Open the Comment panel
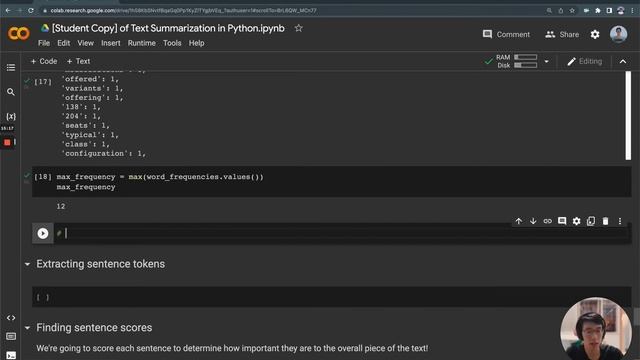Screen dimensions: 640x360 click(506, 35)
